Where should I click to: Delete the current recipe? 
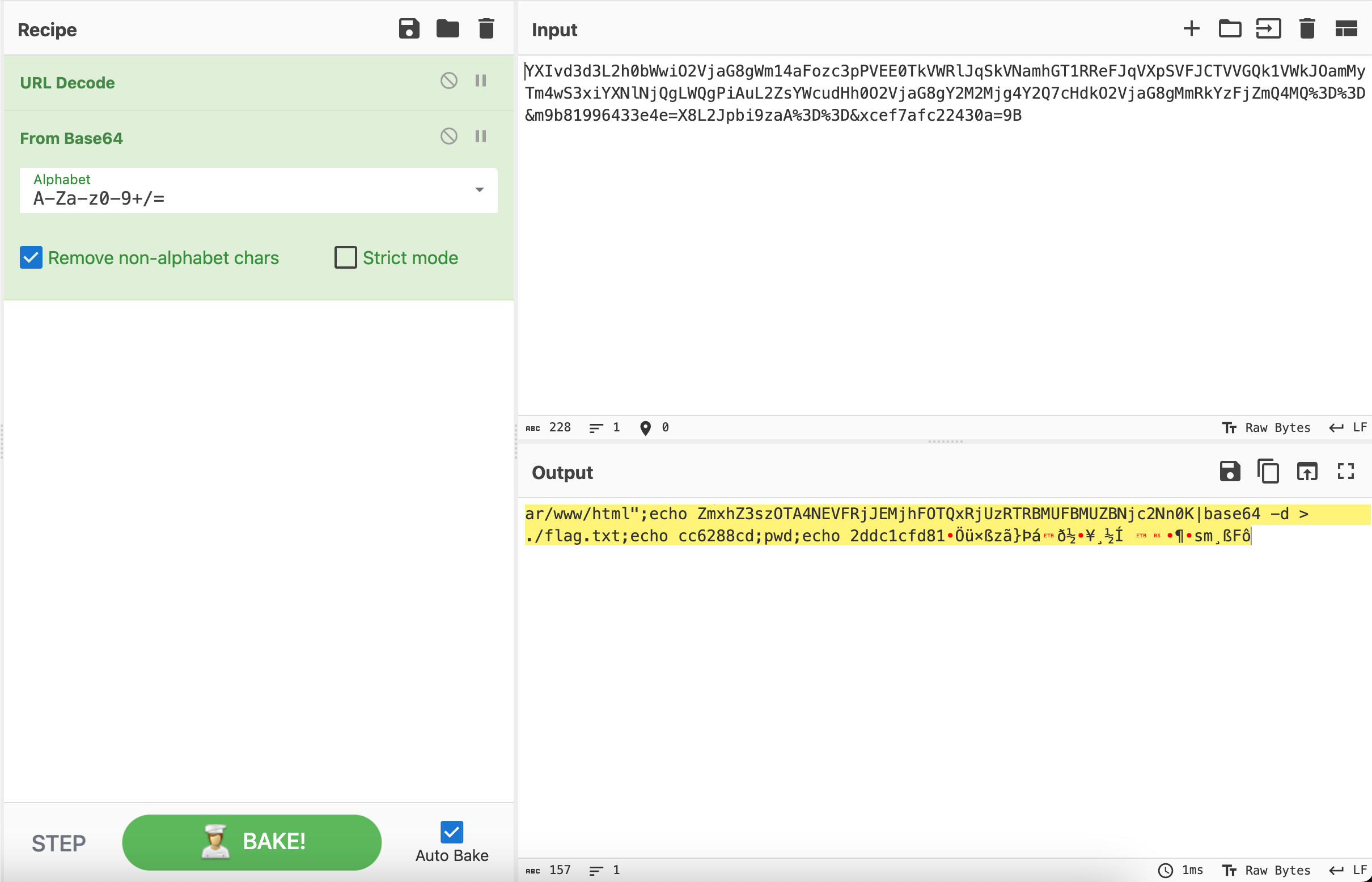click(486, 29)
